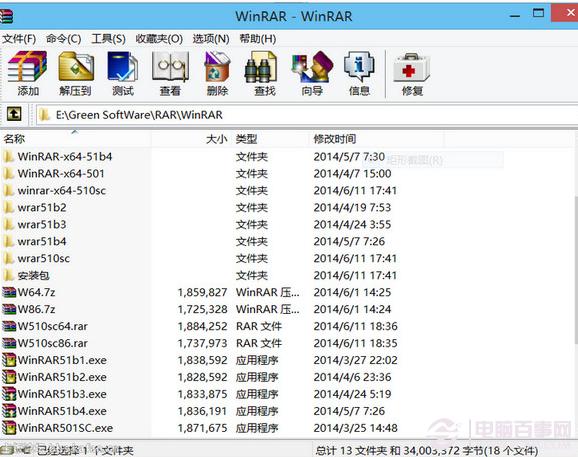Screen dimensions: 578x457
Task: Click the type cell of WinRAR51b4.exe
Action: coord(257,411)
